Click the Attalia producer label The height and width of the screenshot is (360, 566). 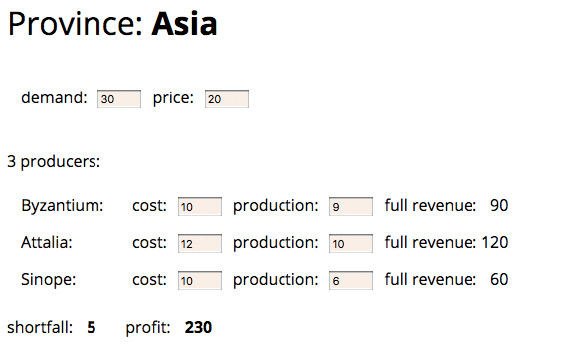47,242
